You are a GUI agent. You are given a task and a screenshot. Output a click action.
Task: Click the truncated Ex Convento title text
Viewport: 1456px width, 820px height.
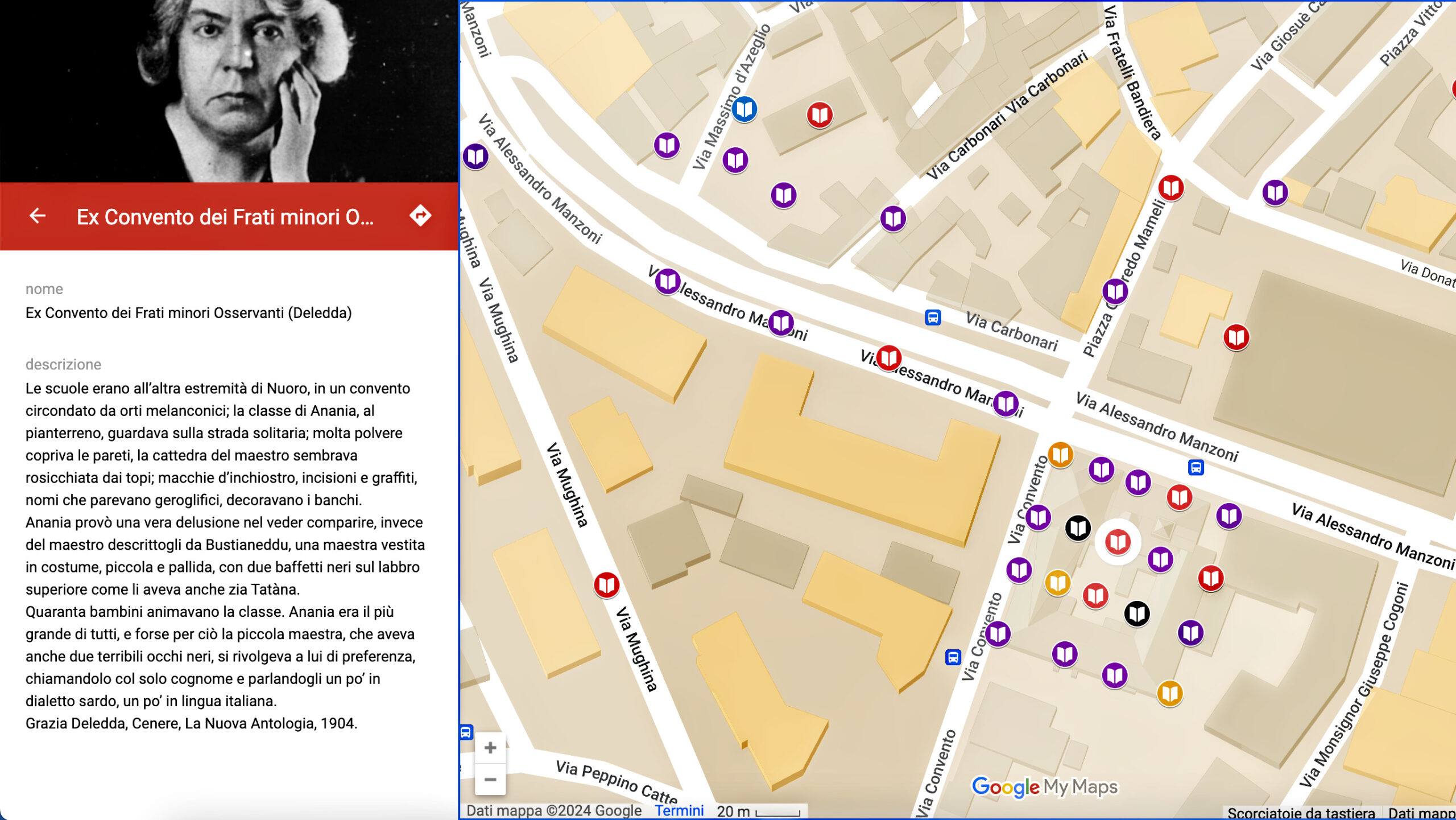[225, 217]
